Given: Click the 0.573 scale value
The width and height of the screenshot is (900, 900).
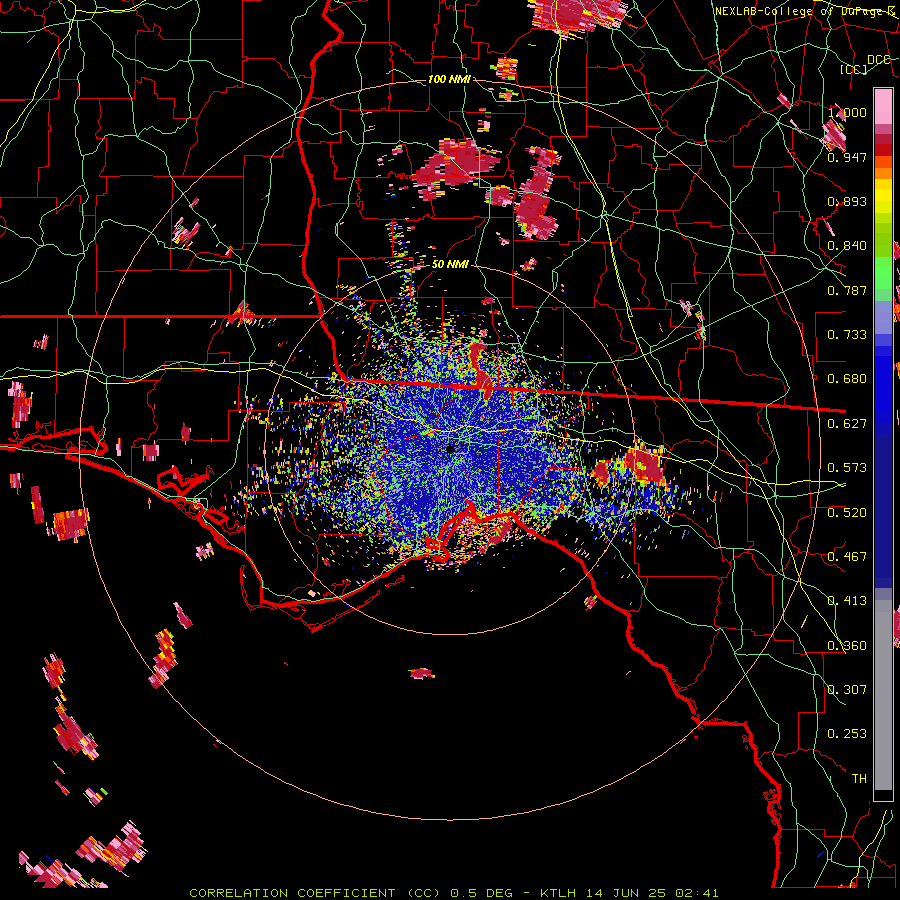Looking at the screenshot, I should coord(847,468).
